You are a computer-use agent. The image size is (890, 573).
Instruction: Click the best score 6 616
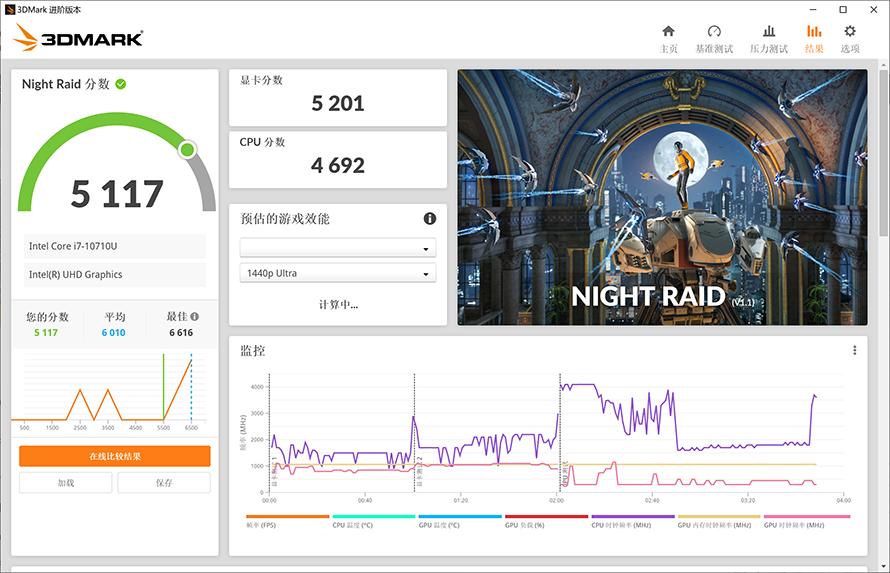(181, 332)
